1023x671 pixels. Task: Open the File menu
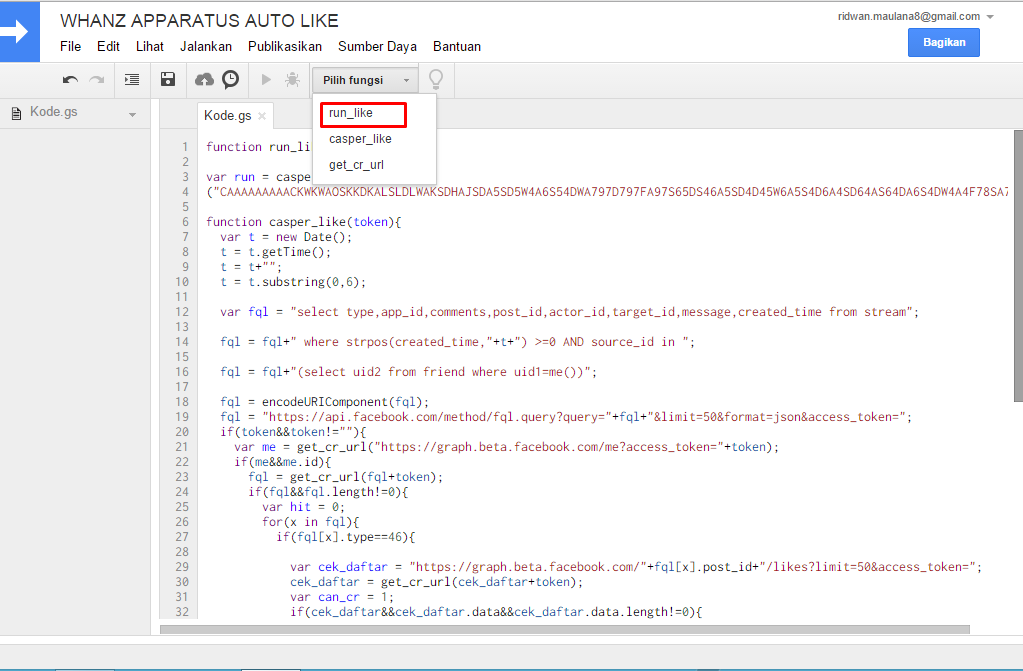click(x=70, y=46)
